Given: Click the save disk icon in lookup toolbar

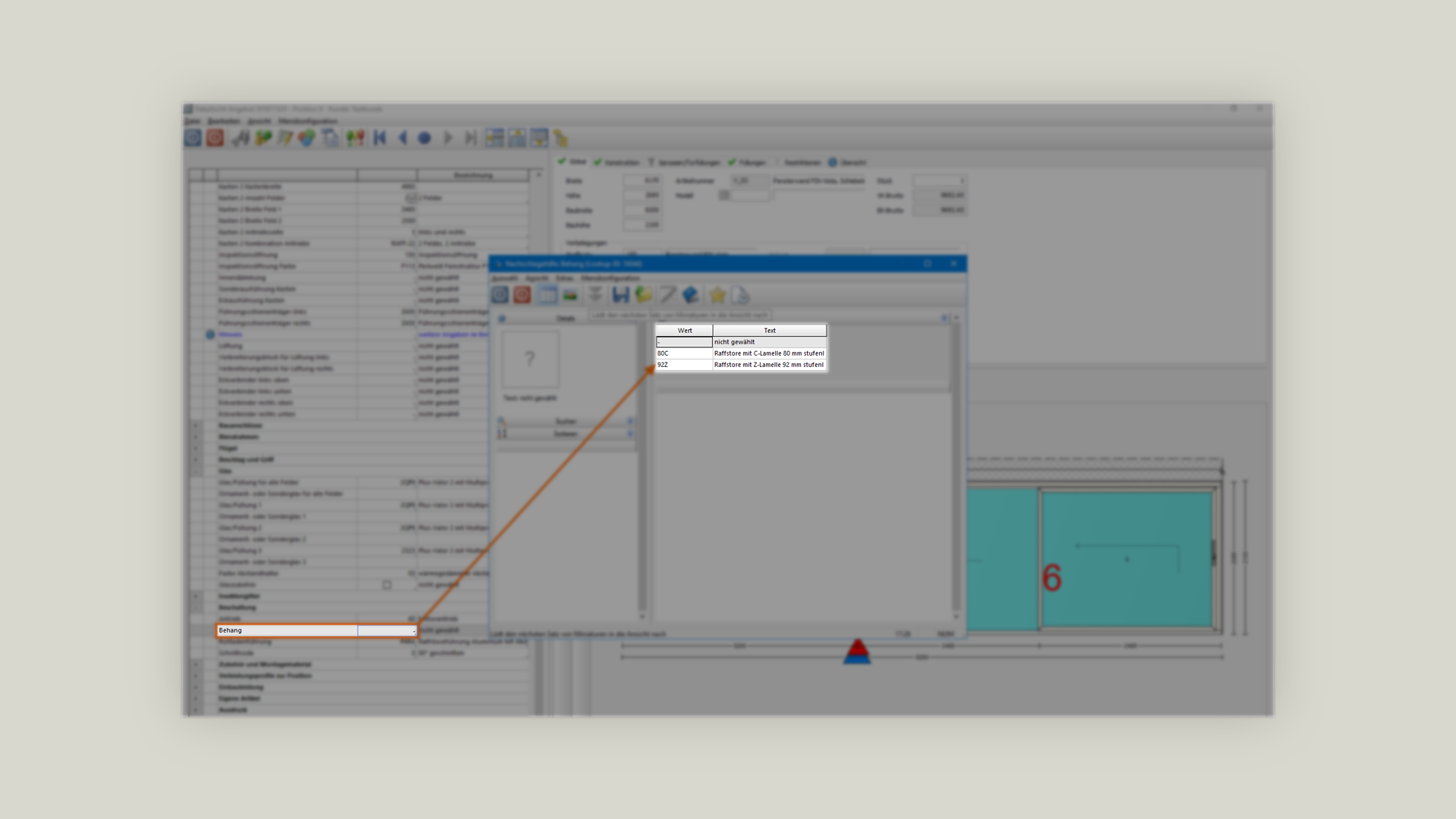Looking at the screenshot, I should click(x=621, y=295).
